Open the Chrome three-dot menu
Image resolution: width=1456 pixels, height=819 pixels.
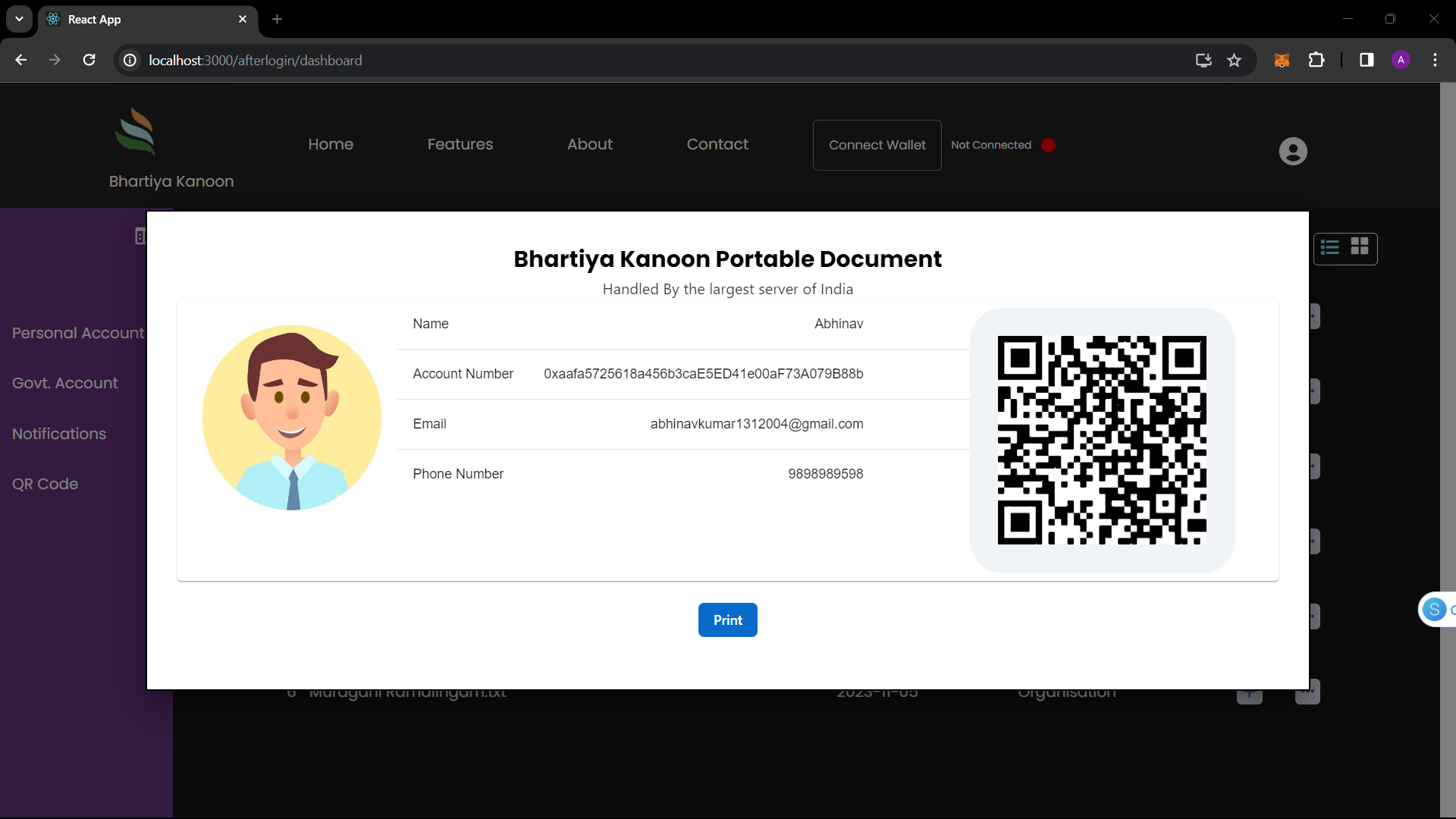[x=1436, y=60]
